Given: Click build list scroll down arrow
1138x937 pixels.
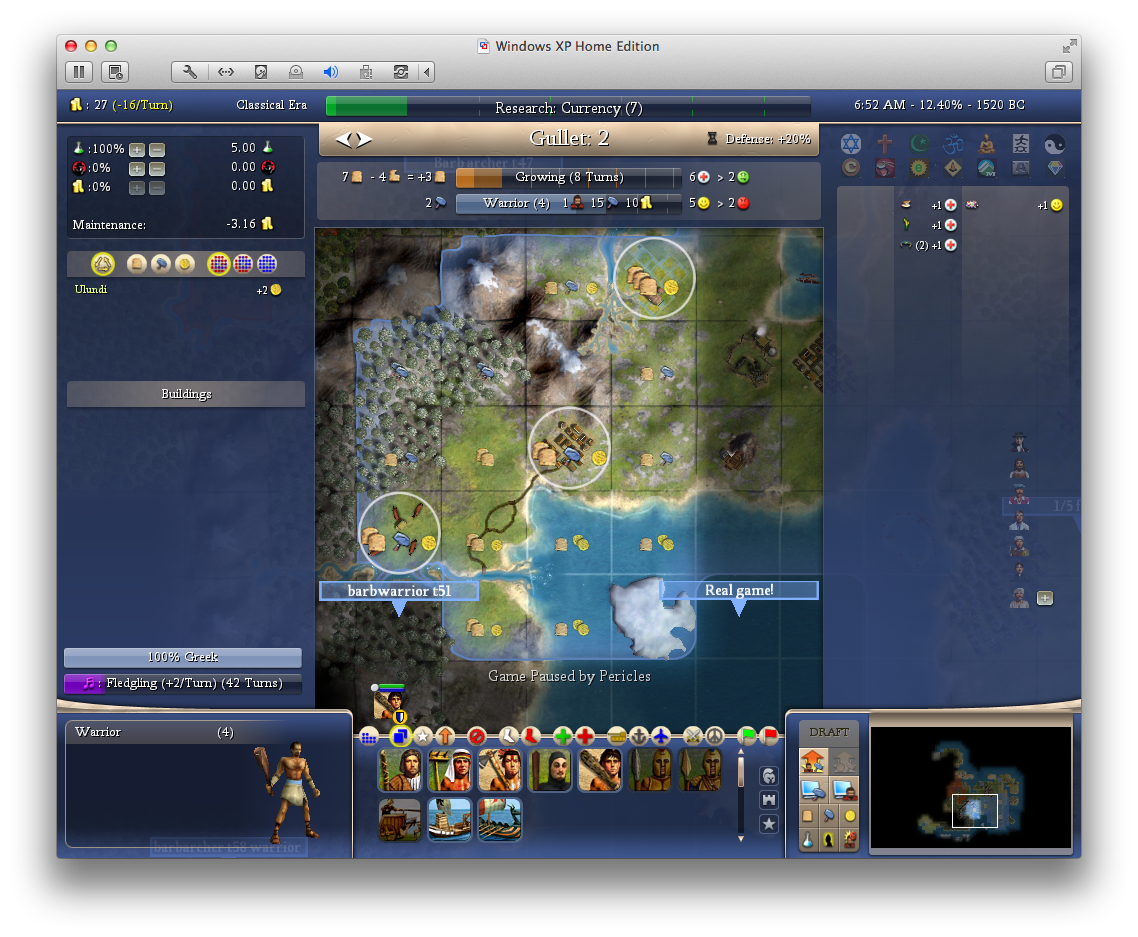Looking at the screenshot, I should point(740,838).
